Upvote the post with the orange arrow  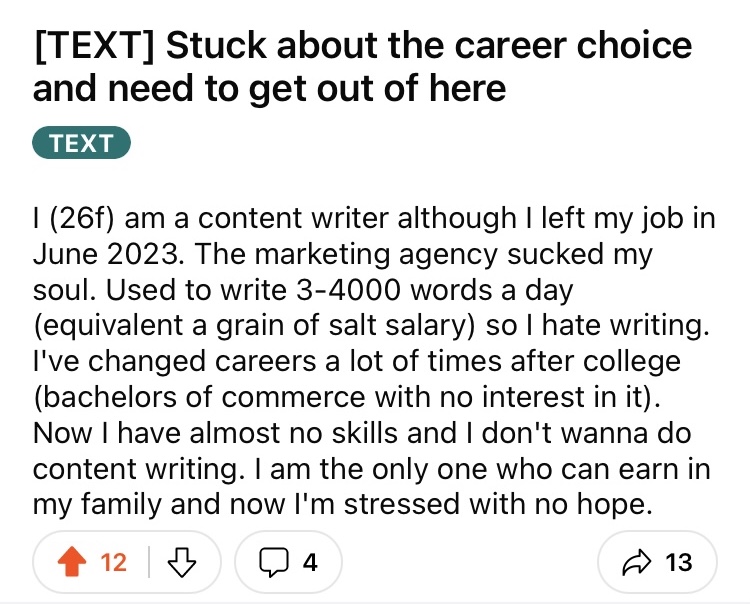pyautogui.click(x=72, y=562)
